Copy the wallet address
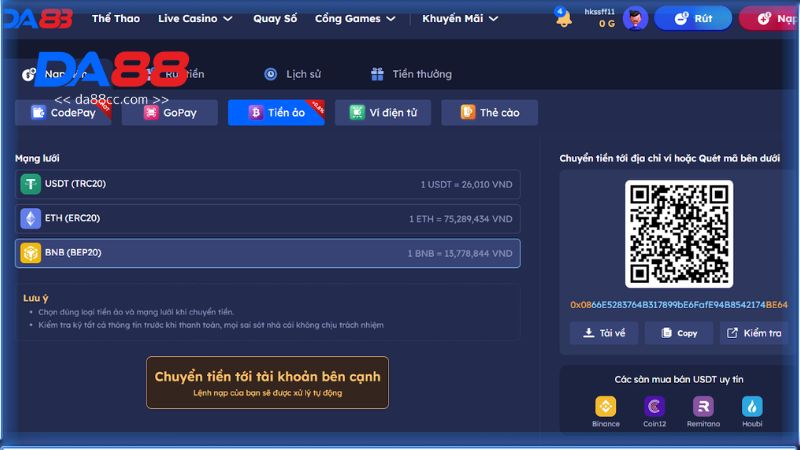This screenshot has height=450, width=800. (679, 333)
